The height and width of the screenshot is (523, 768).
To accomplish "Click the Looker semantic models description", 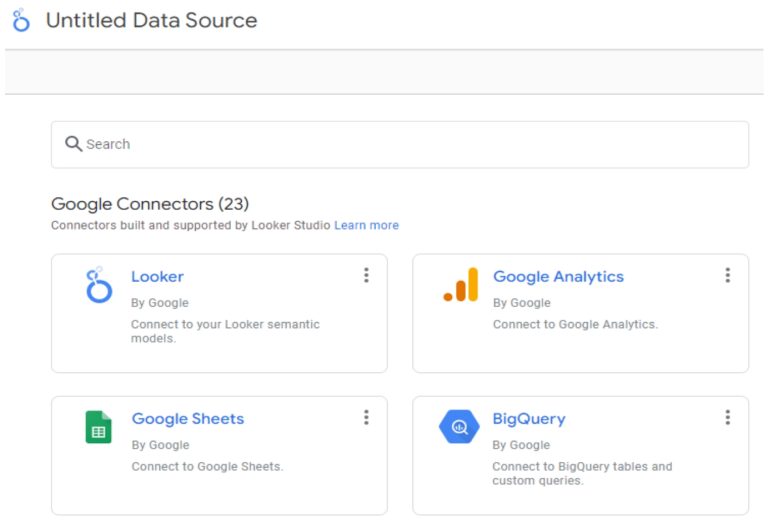I will [x=225, y=331].
